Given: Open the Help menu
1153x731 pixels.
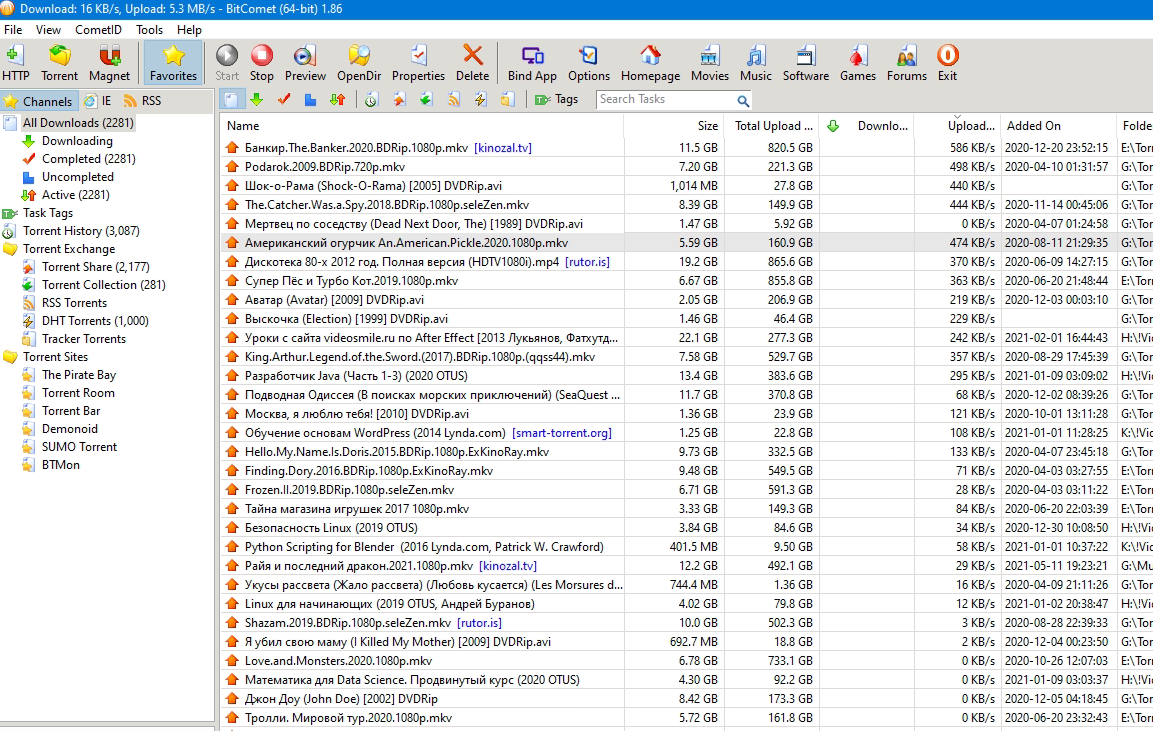Looking at the screenshot, I should pyautogui.click(x=189, y=30).
